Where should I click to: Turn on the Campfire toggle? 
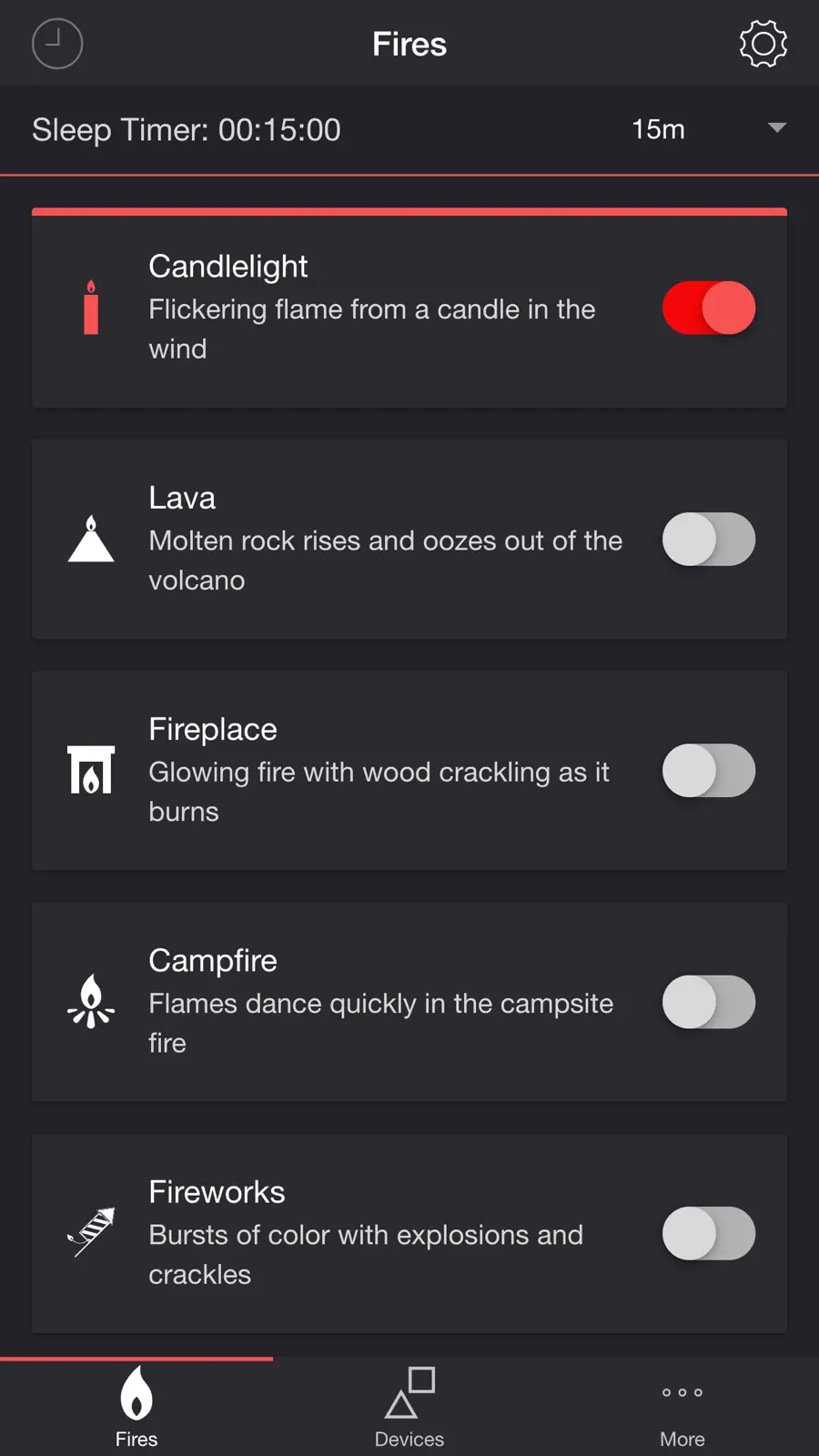pyautogui.click(x=709, y=1001)
